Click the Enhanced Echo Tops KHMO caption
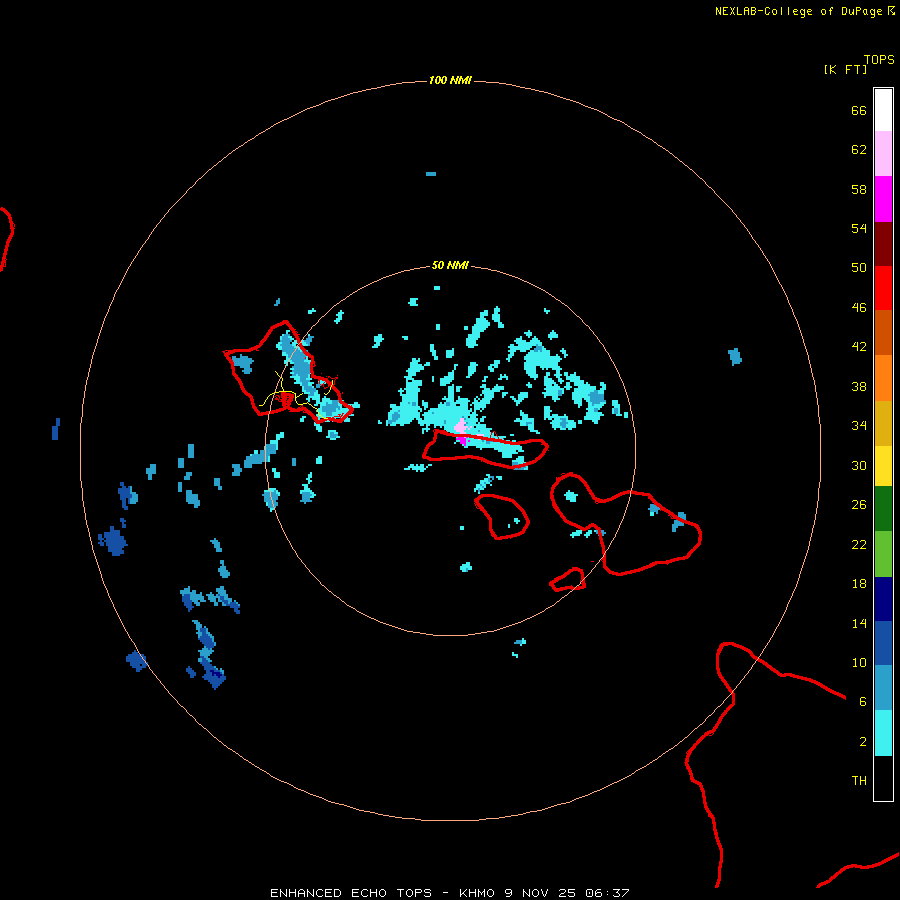This screenshot has height=900, width=900. (x=450, y=893)
